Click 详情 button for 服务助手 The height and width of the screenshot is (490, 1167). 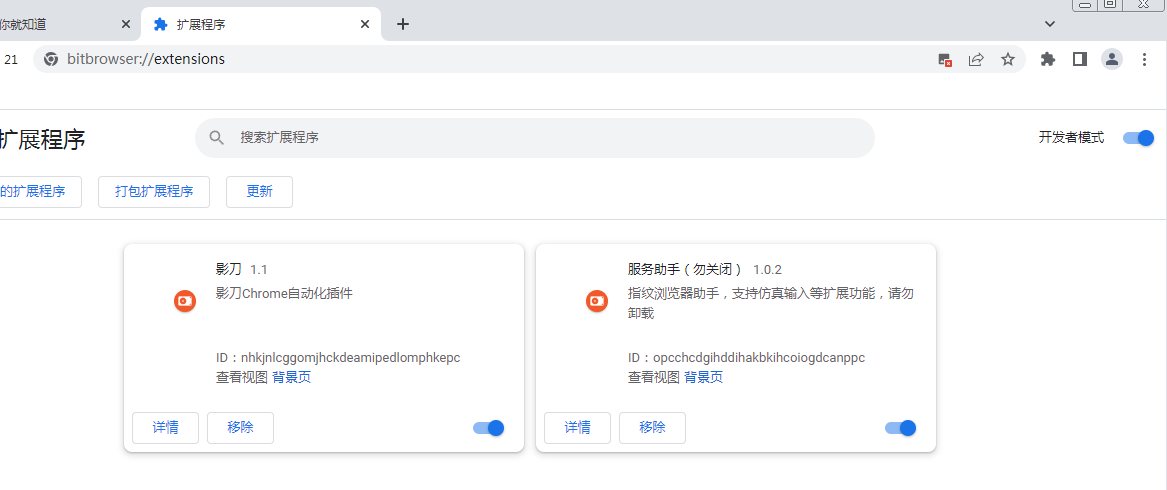577,428
